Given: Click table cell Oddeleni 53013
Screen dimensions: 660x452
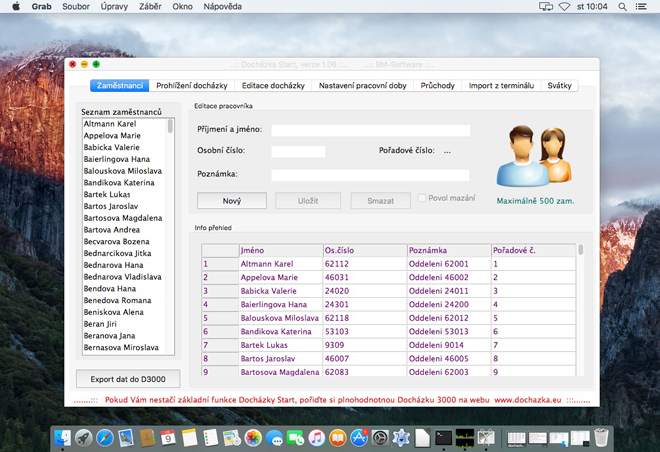Looking at the screenshot, I should 449,331.
